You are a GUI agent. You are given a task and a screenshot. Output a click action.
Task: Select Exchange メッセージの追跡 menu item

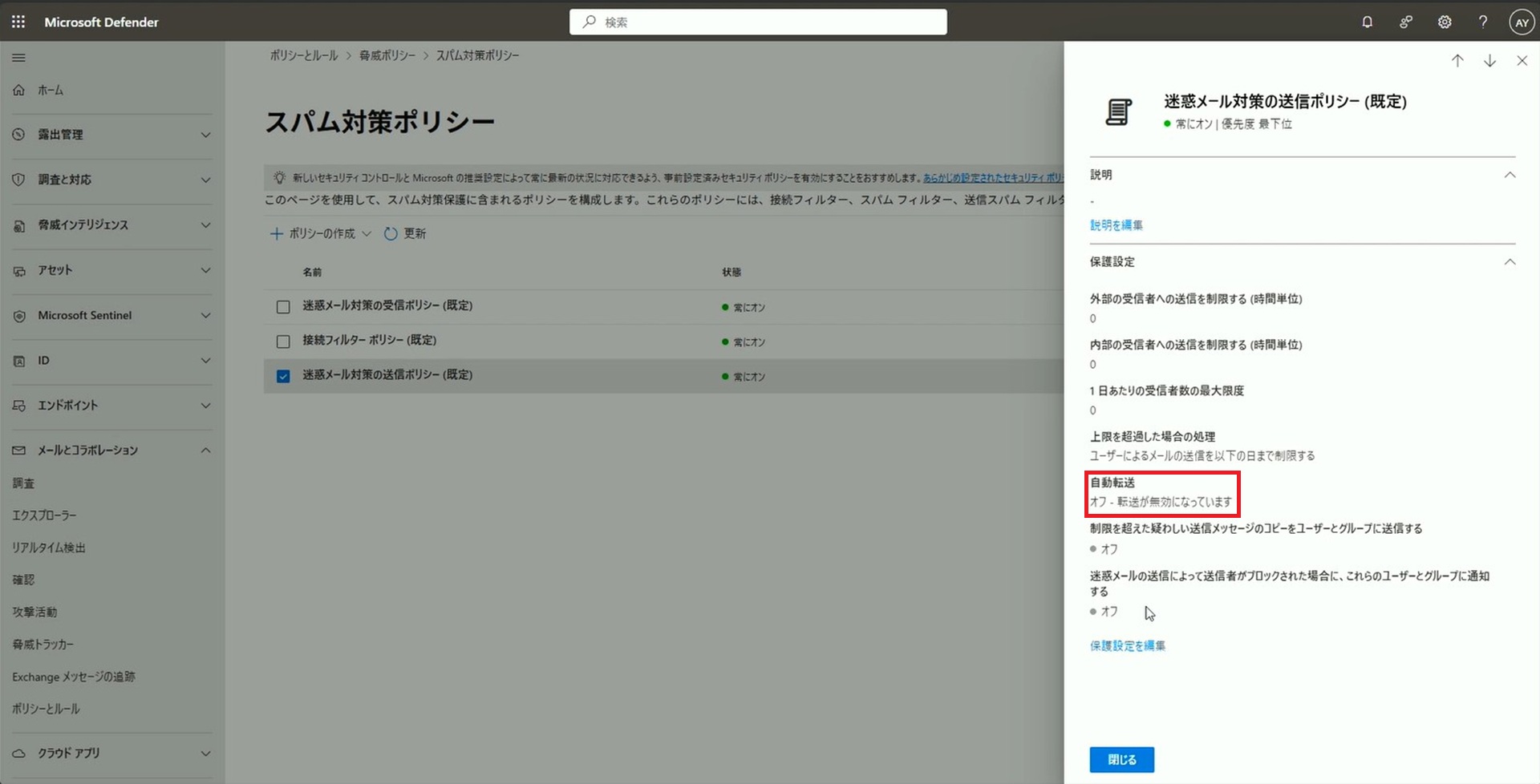74,677
